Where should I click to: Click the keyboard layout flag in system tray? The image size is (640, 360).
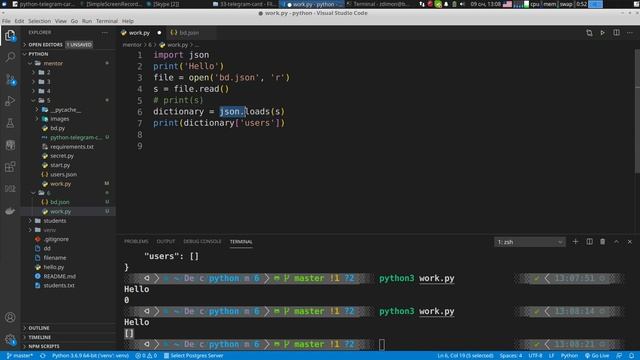[x=507, y=4]
